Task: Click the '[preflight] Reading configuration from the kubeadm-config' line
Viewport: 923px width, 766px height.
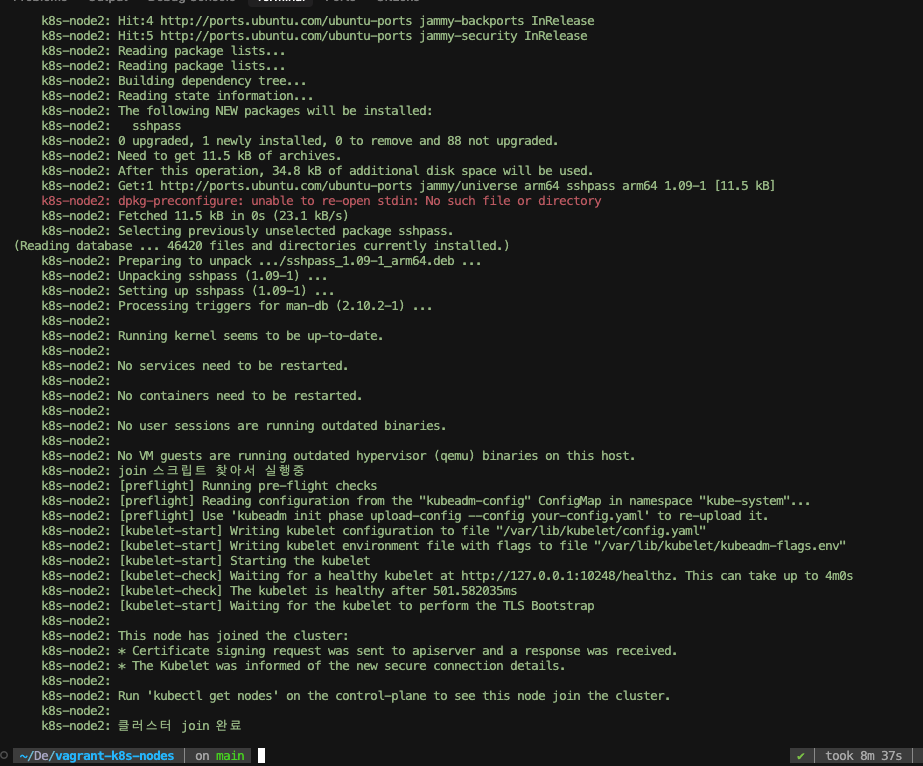Action: (426, 501)
